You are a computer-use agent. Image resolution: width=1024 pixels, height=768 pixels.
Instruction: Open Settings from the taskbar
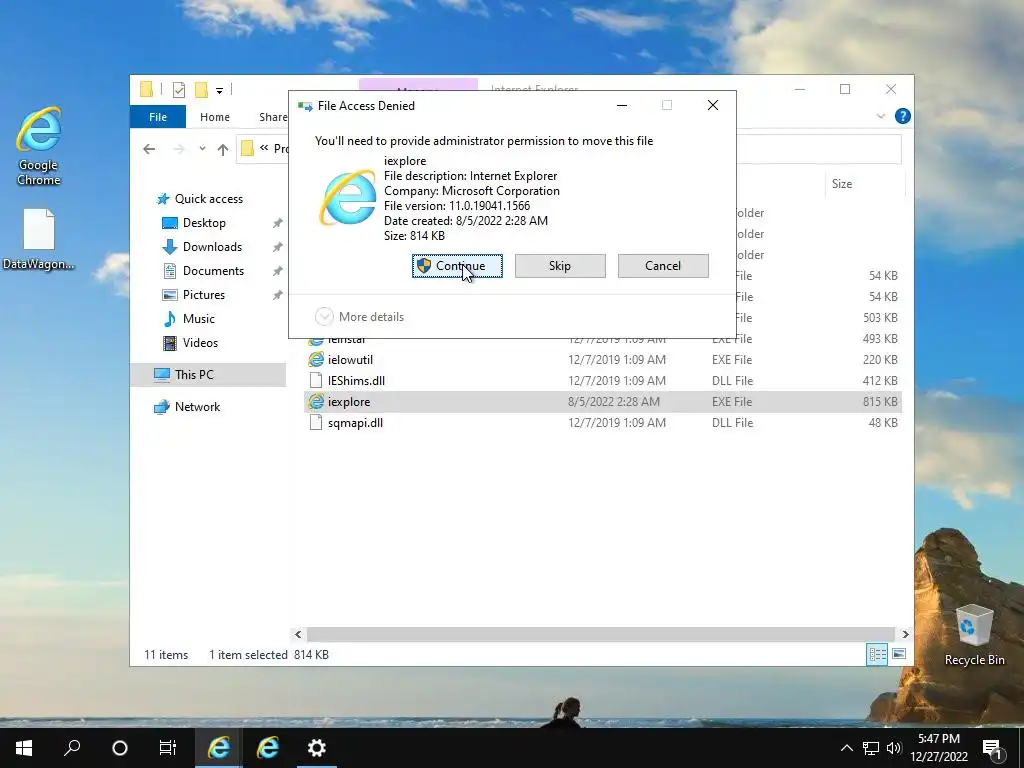pos(317,748)
